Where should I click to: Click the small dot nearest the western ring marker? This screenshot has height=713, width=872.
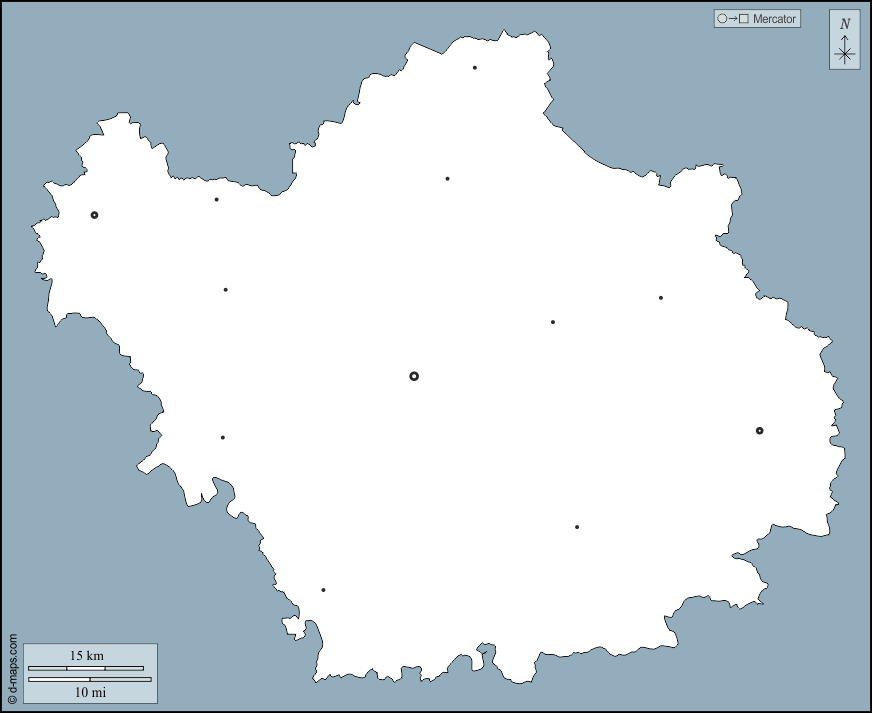tap(216, 199)
